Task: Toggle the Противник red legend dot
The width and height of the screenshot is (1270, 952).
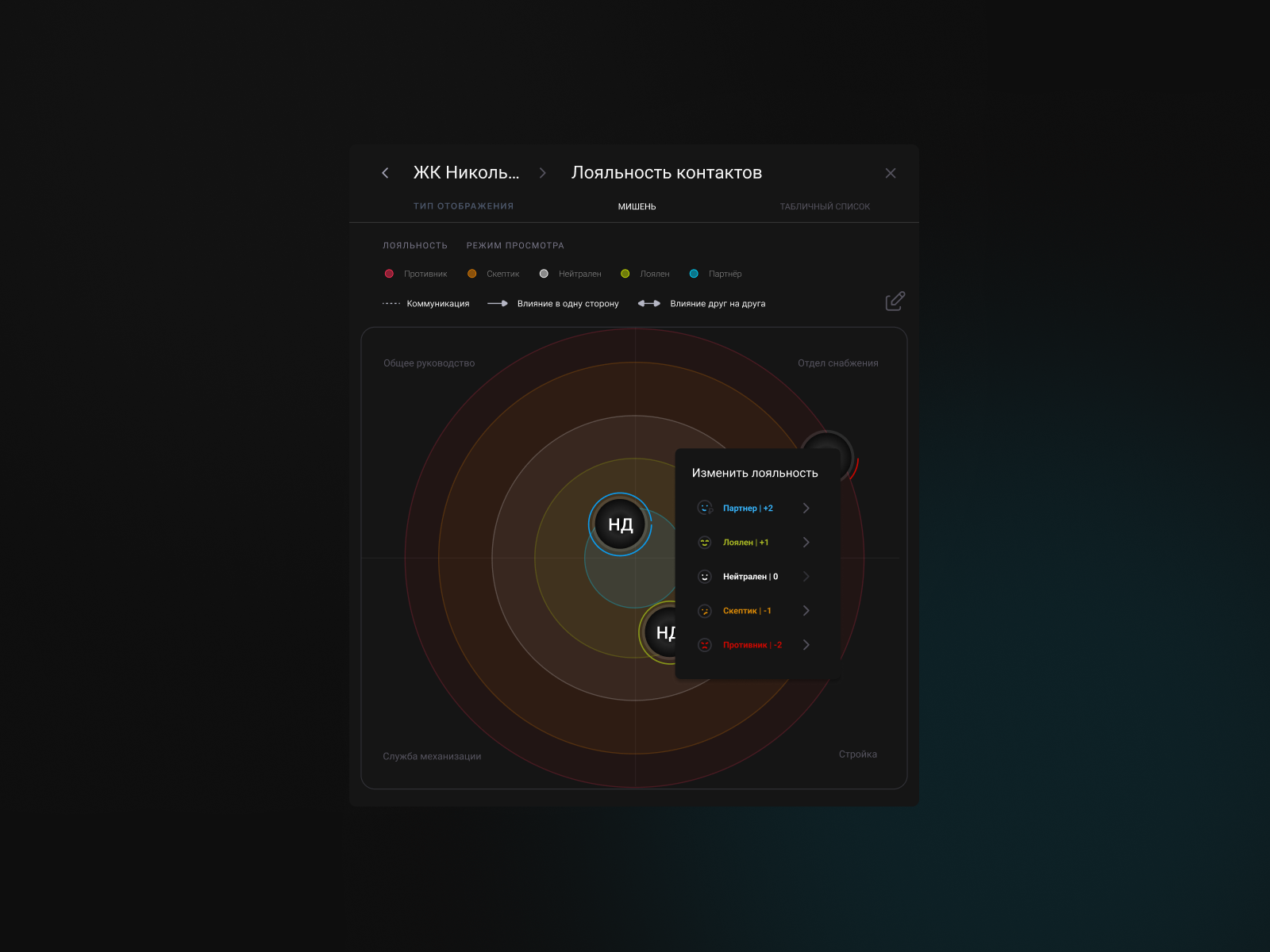Action: 389,274
